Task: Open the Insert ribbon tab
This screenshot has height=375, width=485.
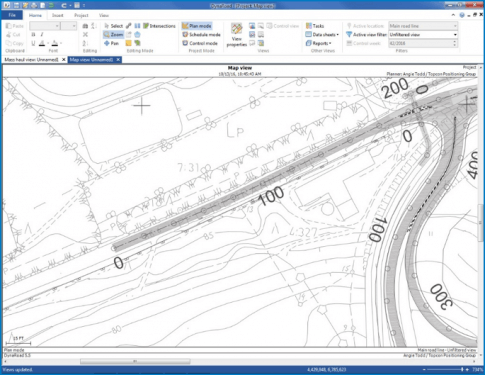Action: click(x=57, y=15)
